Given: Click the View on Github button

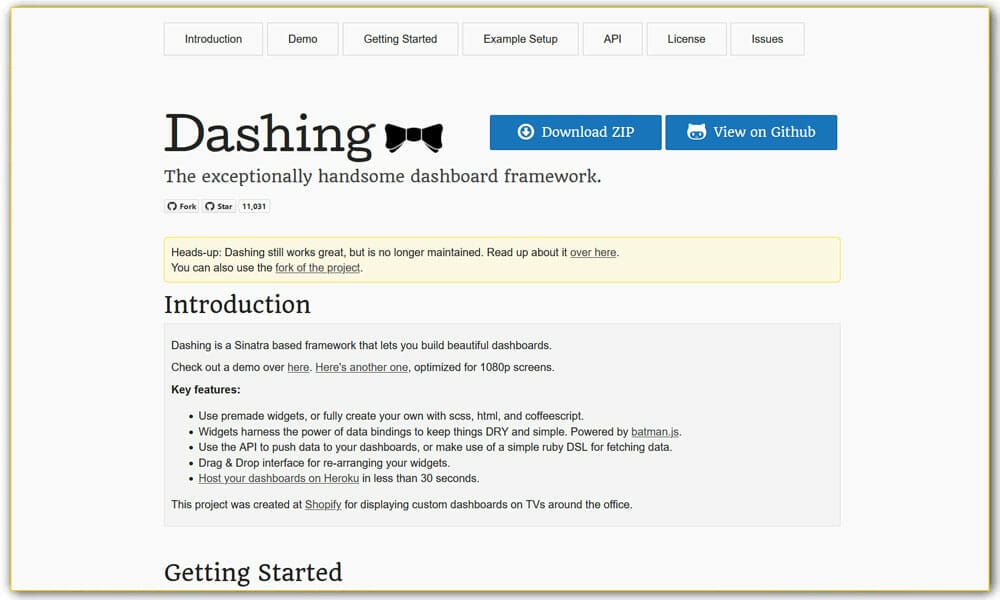Looking at the screenshot, I should coord(751,131).
